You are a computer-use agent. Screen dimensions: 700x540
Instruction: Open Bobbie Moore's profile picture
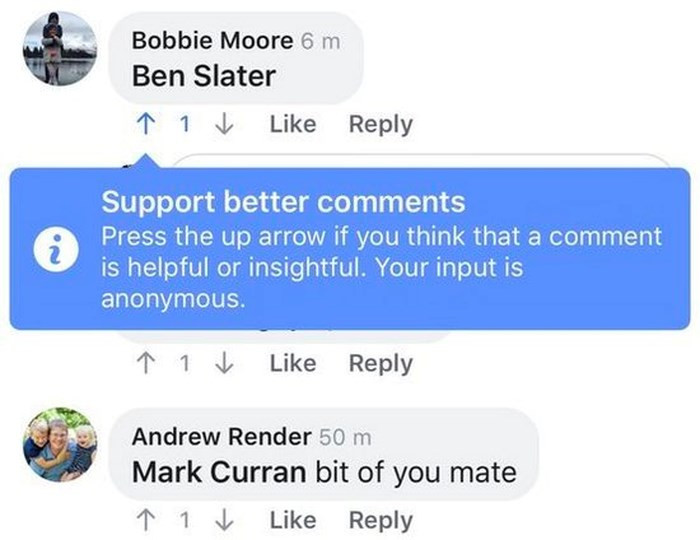pyautogui.click(x=58, y=48)
